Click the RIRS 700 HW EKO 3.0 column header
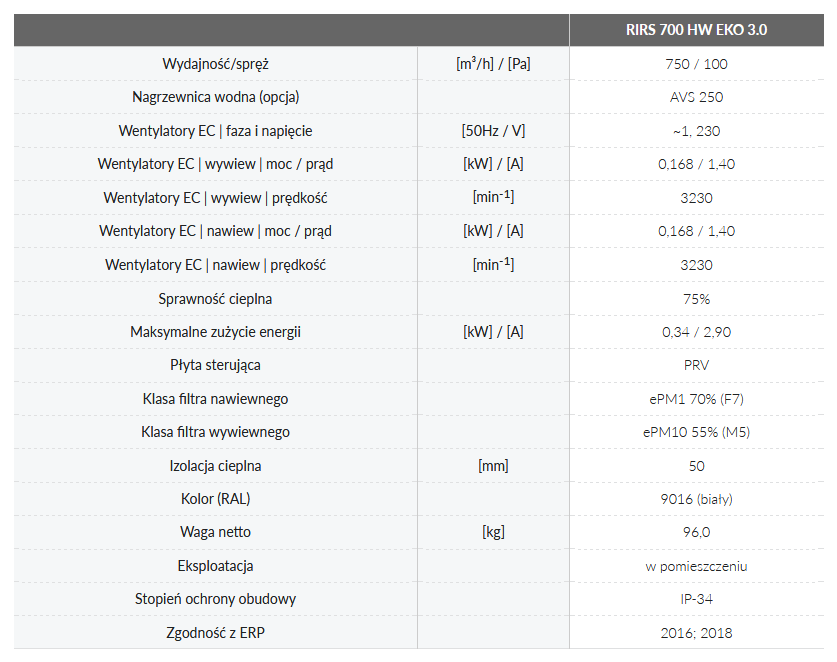The width and height of the screenshot is (837, 662). pos(696,30)
